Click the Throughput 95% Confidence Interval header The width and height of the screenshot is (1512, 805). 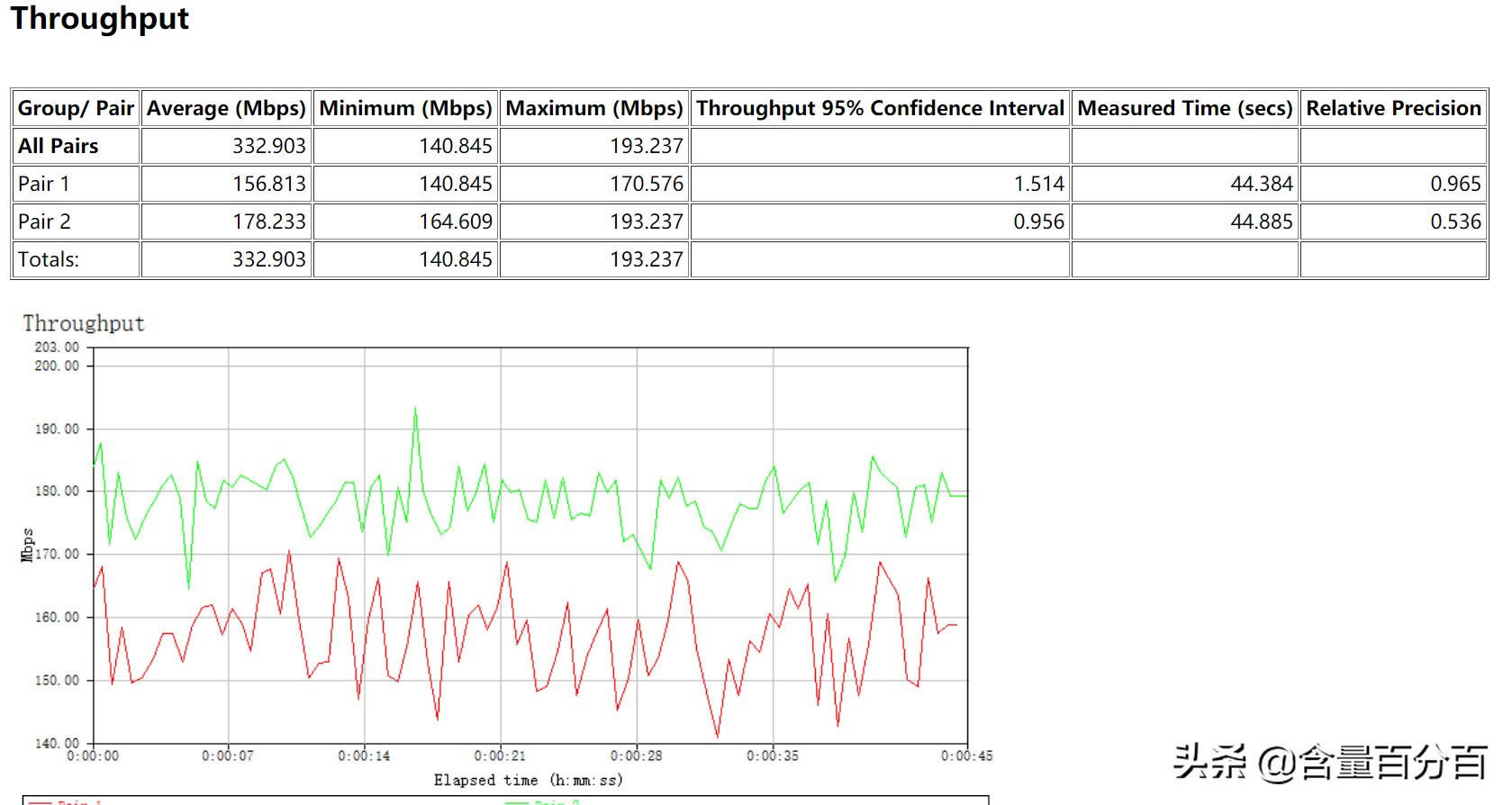pos(880,108)
